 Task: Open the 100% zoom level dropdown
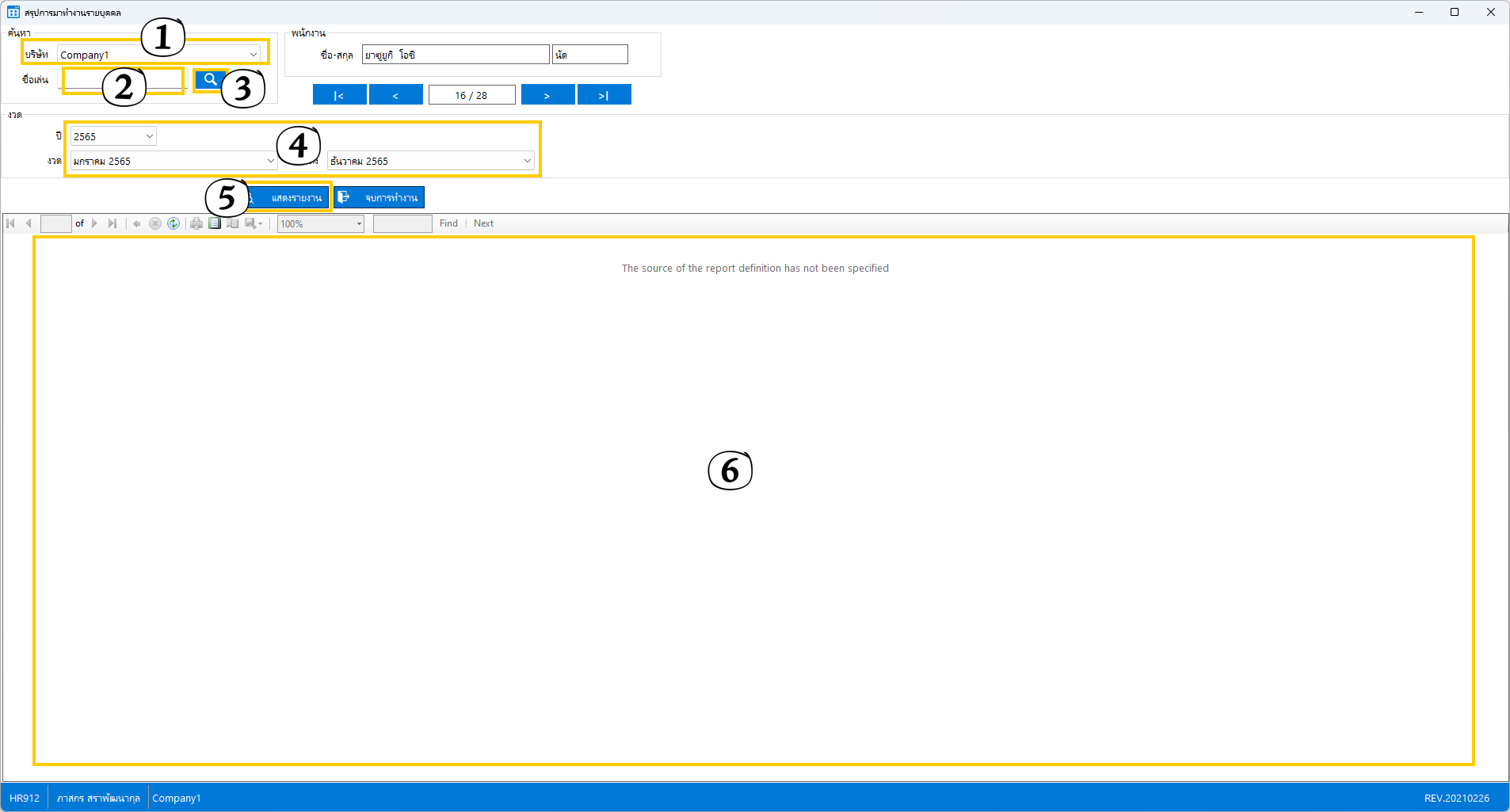(358, 224)
